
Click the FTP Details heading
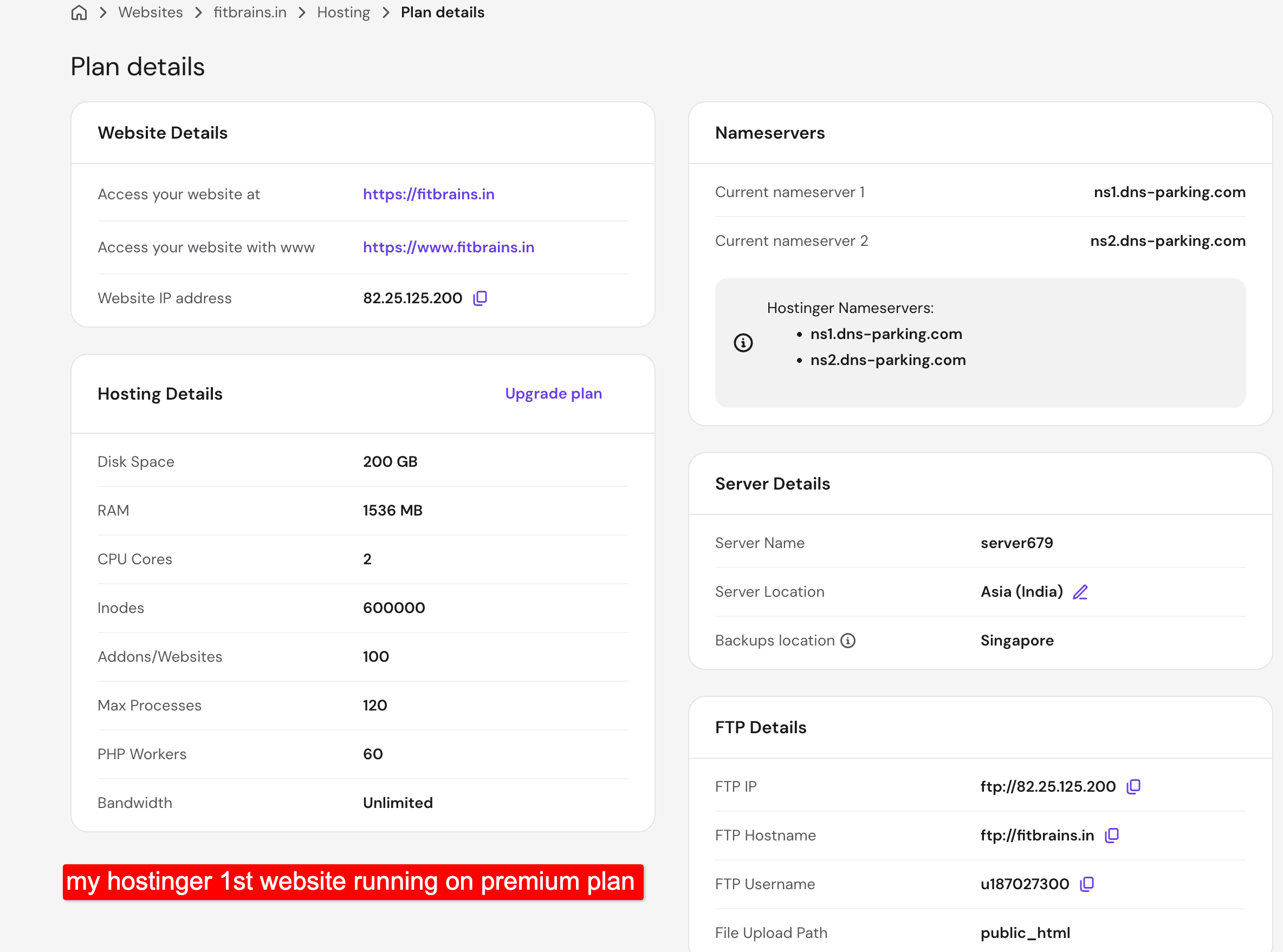[x=761, y=728]
